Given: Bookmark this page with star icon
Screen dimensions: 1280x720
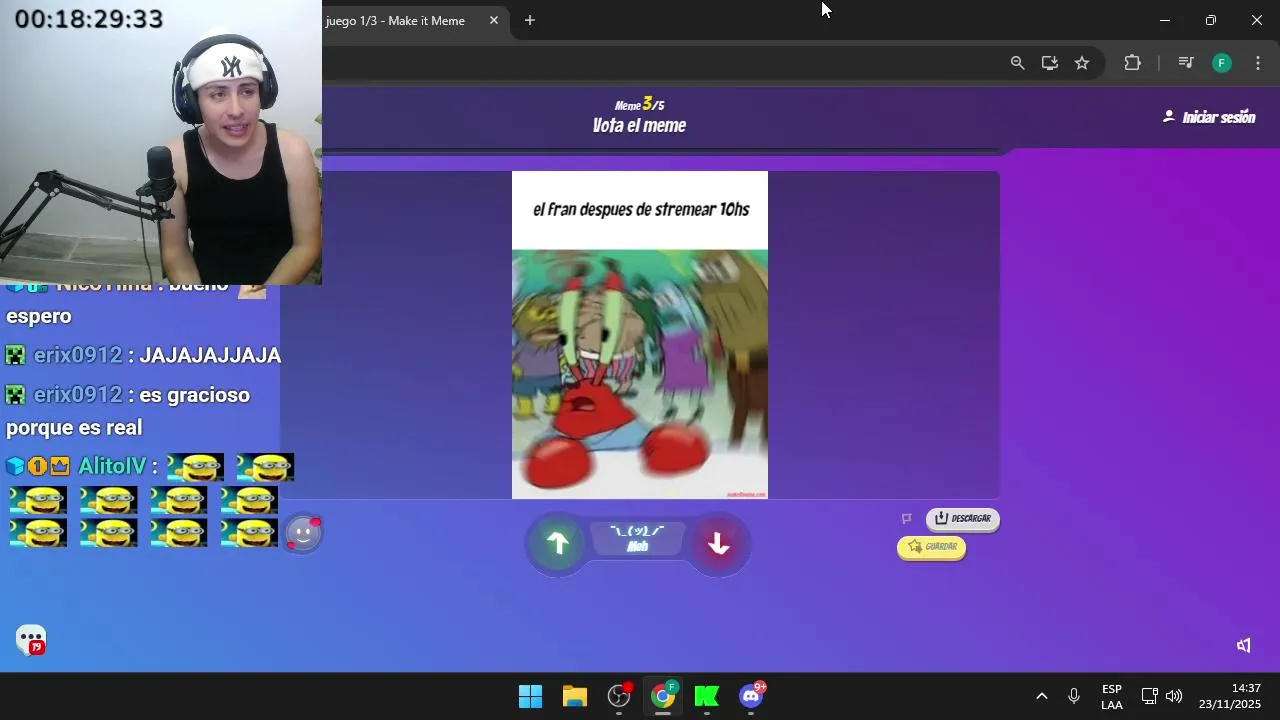Looking at the screenshot, I should tap(1081, 63).
